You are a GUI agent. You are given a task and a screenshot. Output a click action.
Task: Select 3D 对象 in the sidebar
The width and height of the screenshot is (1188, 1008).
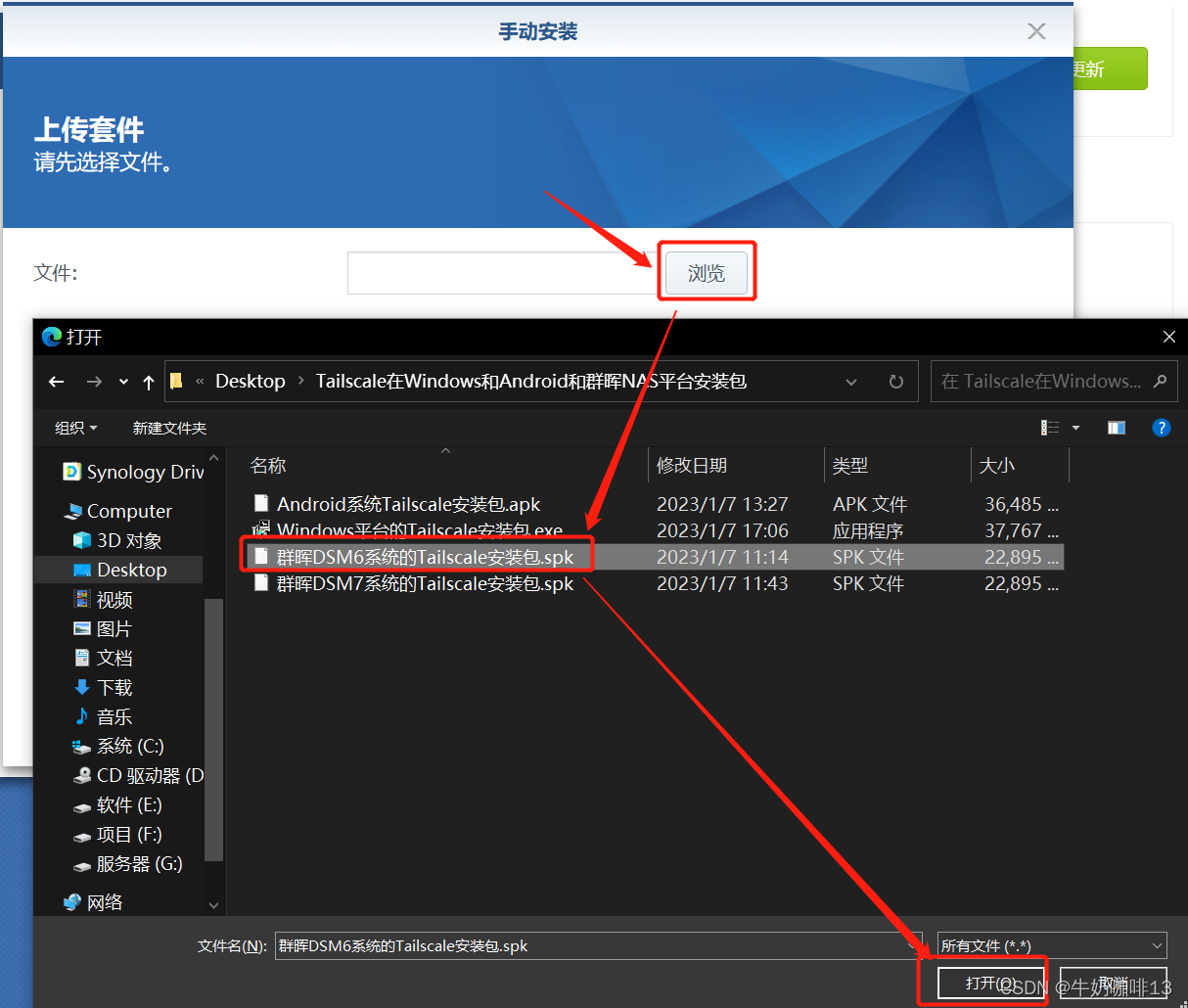(x=117, y=540)
